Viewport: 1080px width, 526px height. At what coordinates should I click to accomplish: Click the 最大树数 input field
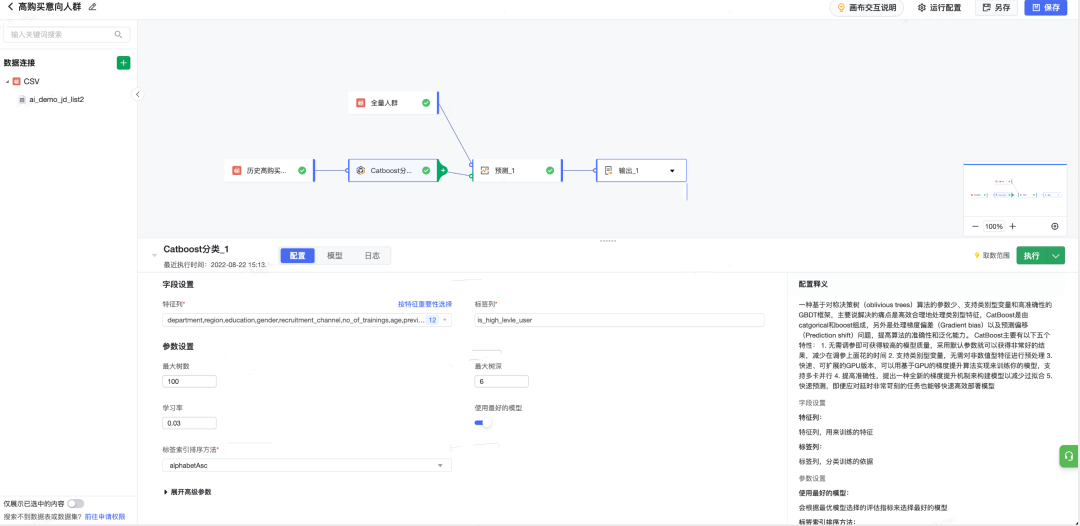click(x=189, y=381)
